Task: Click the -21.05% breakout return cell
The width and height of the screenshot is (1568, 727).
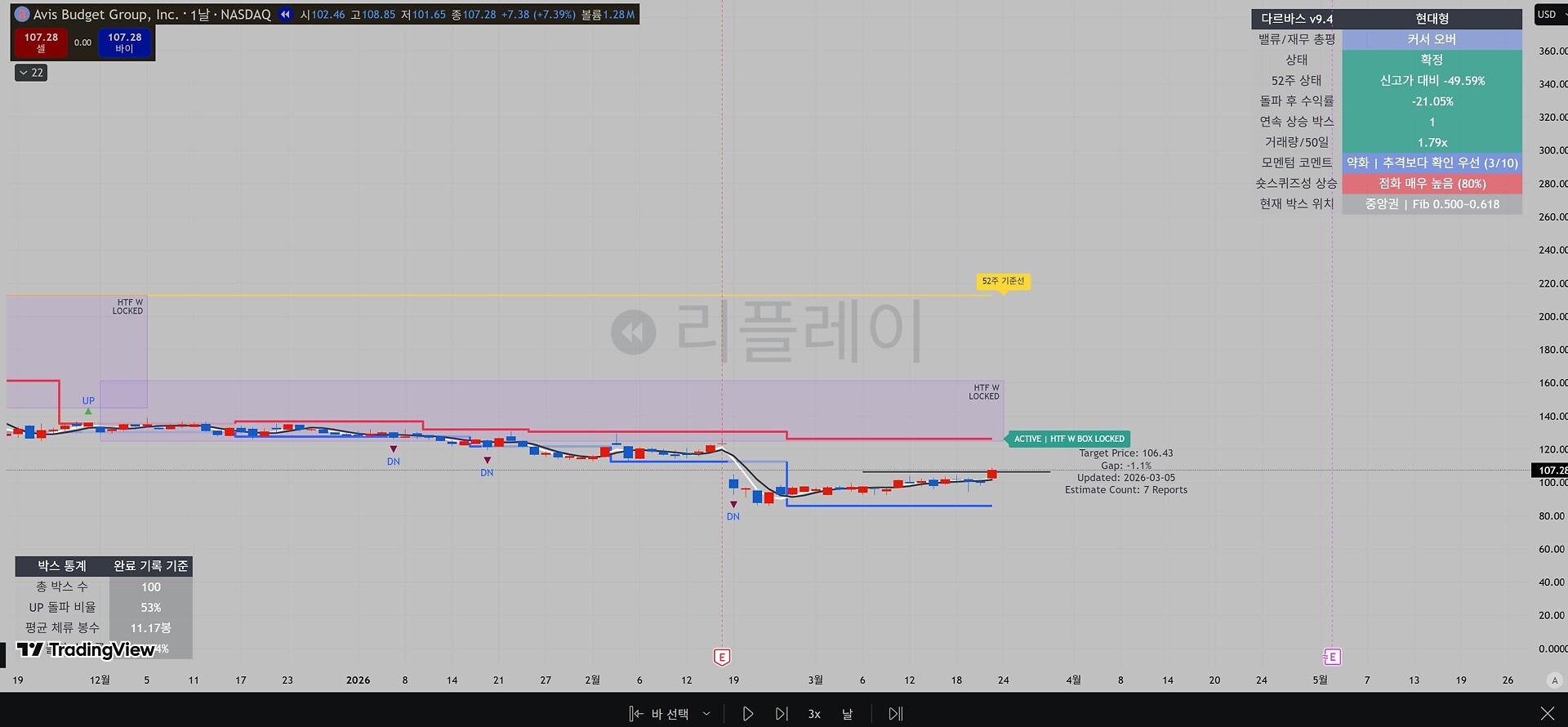Action: (x=1432, y=101)
